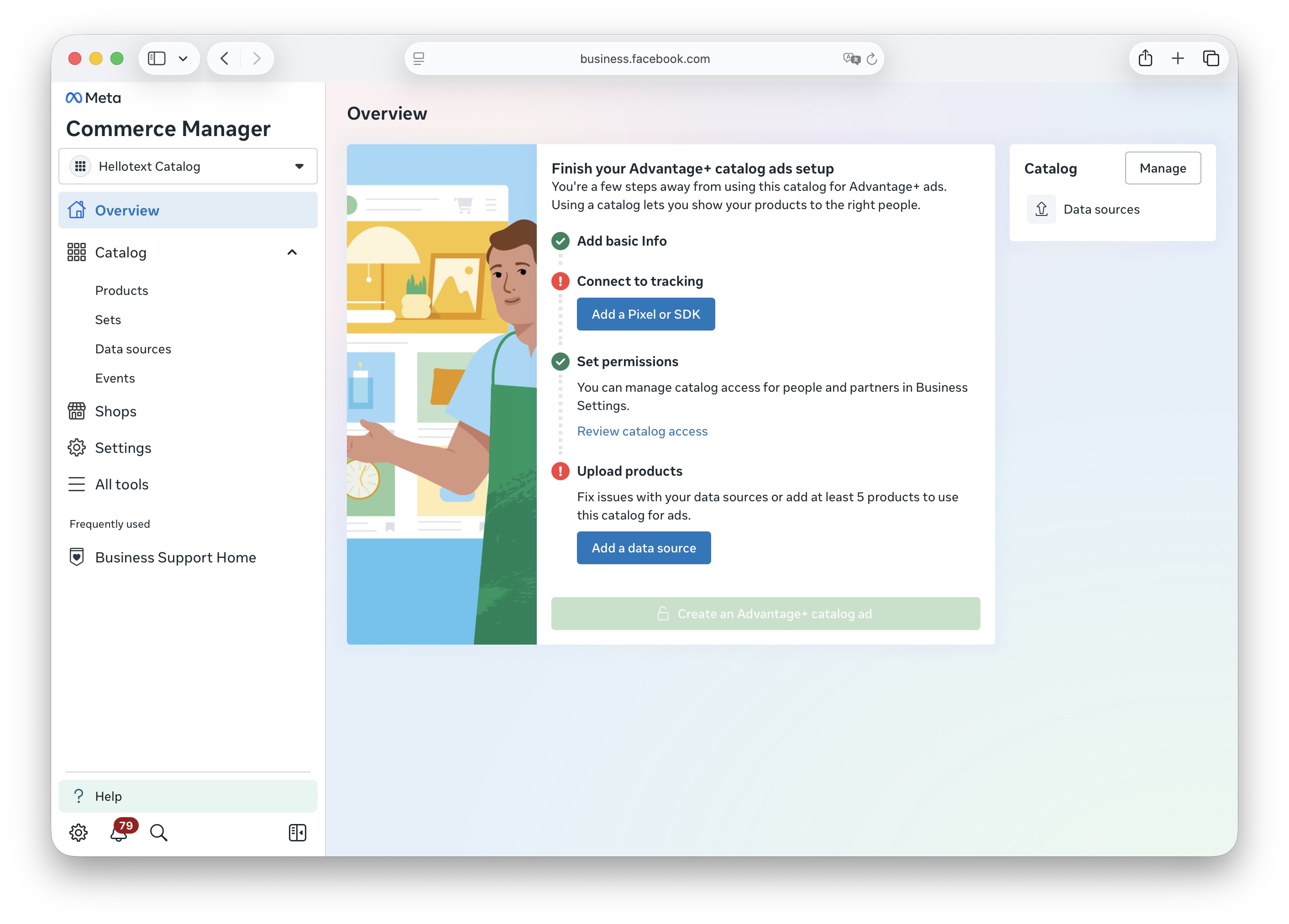Collapse the Catalog section chevron
Screen dimensions: 1289x924
click(x=292, y=252)
